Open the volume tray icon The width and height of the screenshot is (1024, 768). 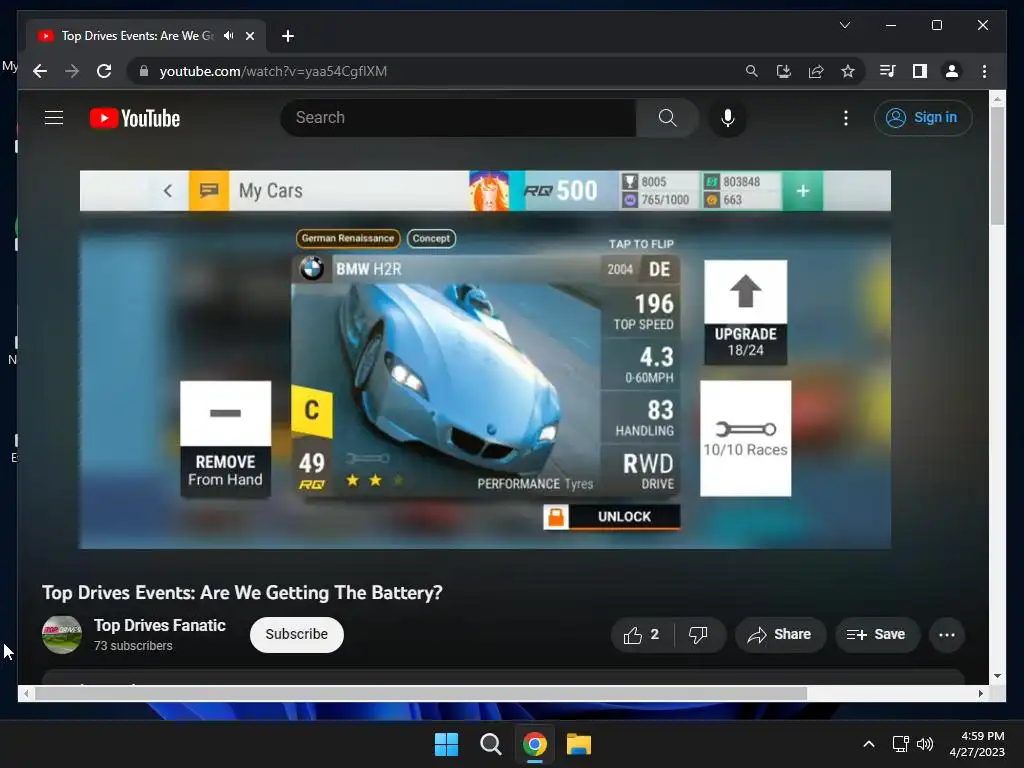[925, 744]
